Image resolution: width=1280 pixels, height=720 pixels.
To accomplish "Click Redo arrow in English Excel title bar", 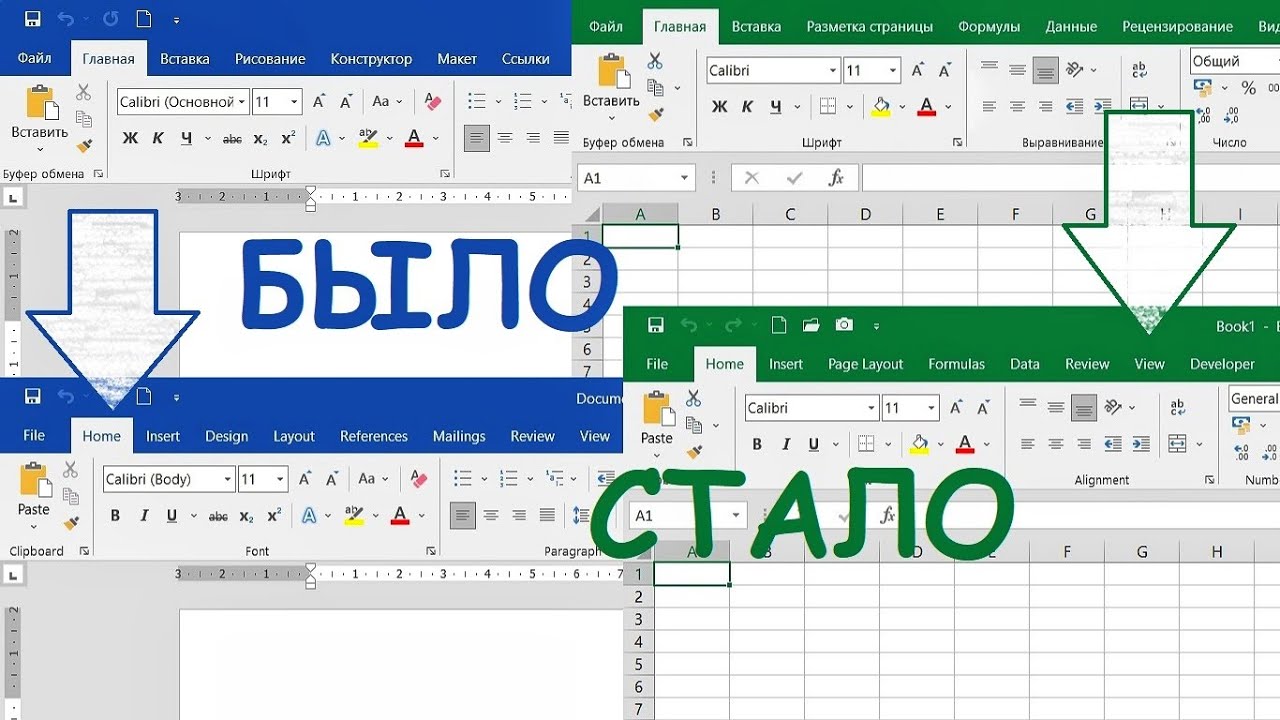I will [x=733, y=325].
